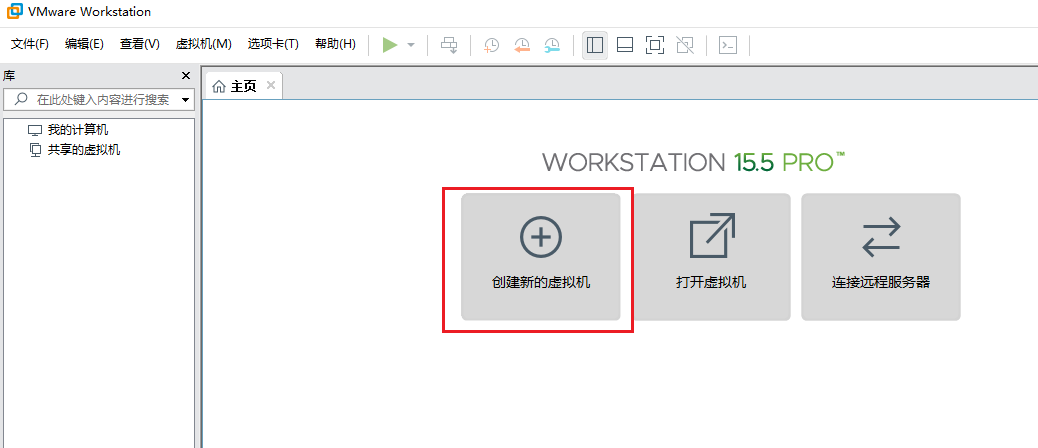Close the 主页 tab
Image resolution: width=1038 pixels, height=448 pixels.
click(271, 85)
